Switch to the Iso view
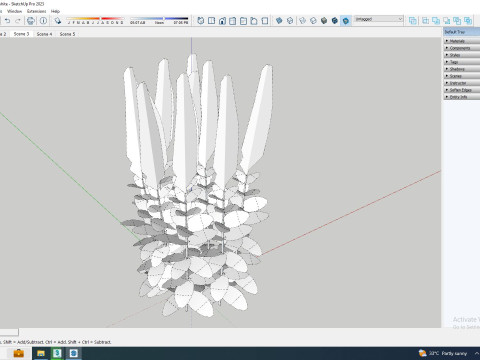The width and height of the screenshot is (480, 360). (200, 21)
